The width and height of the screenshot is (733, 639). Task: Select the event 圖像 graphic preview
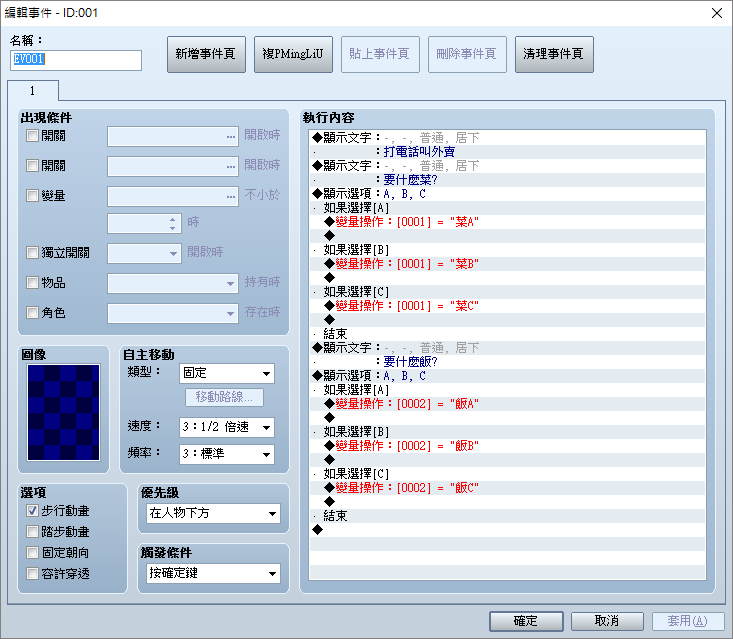click(64, 413)
